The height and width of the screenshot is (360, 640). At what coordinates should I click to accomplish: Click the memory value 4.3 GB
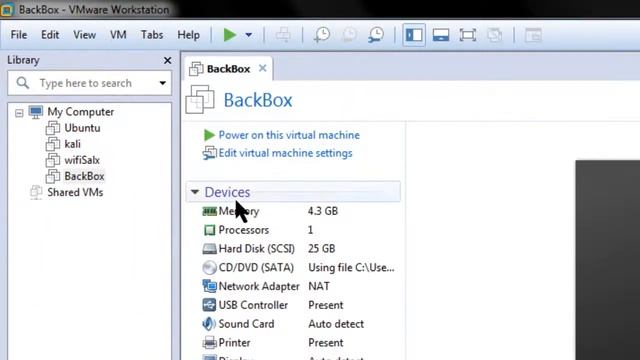point(323,211)
